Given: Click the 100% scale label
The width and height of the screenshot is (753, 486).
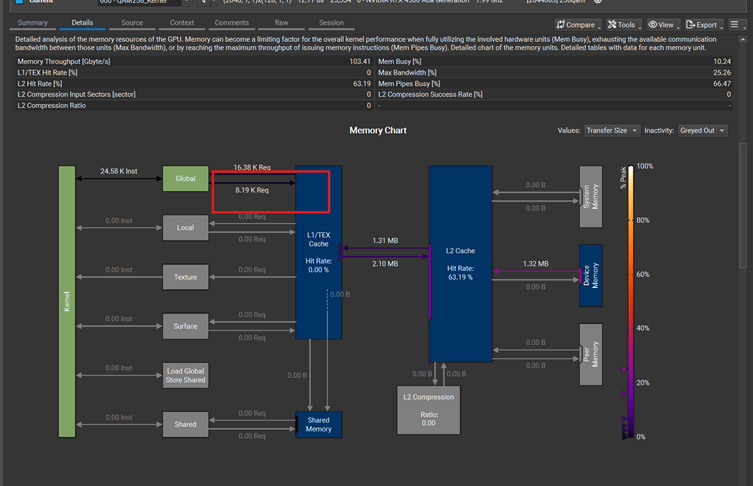Looking at the screenshot, I should tap(644, 166).
